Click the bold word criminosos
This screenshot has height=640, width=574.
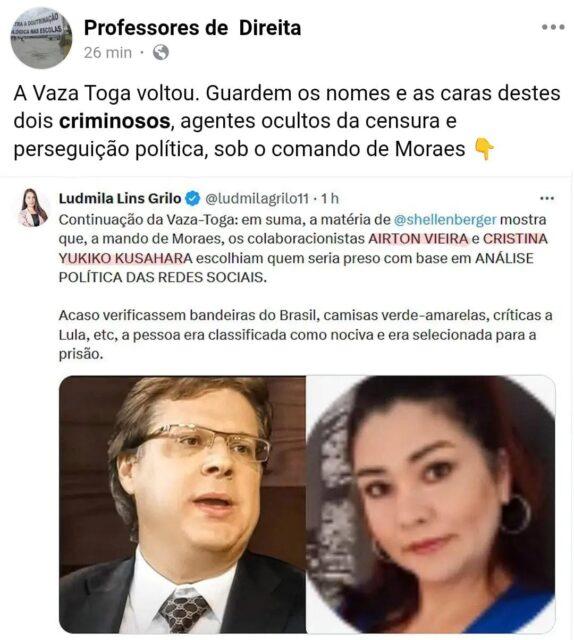114,121
